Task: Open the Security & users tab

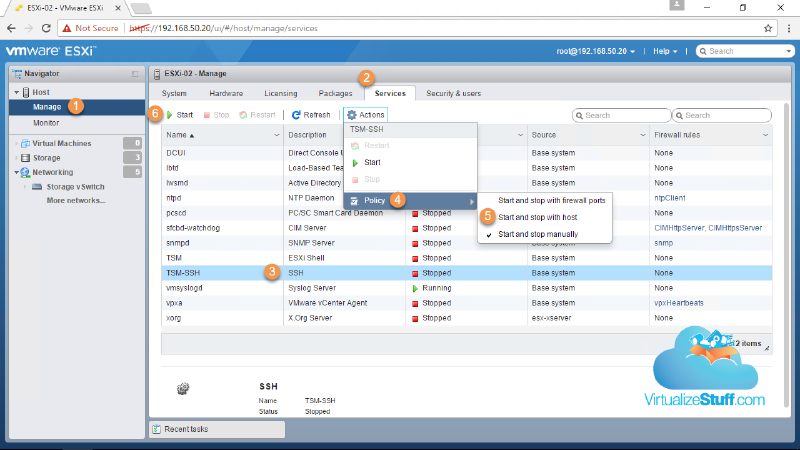Action: [454, 93]
